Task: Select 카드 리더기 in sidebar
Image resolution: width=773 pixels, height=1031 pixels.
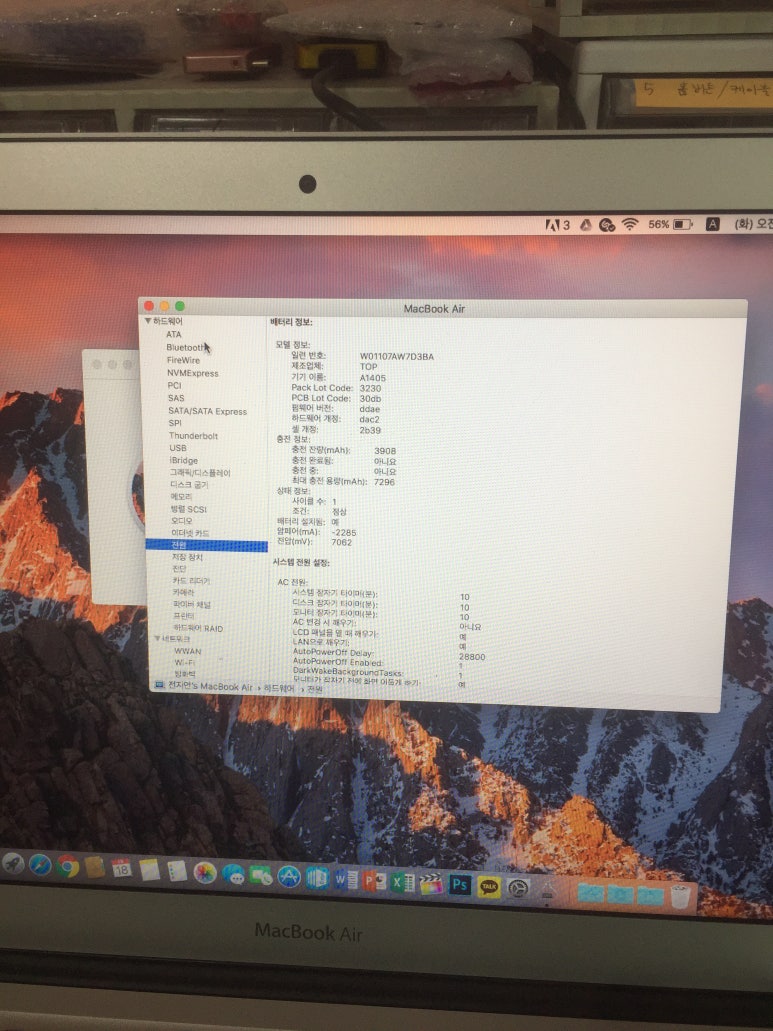Action: click(x=191, y=581)
